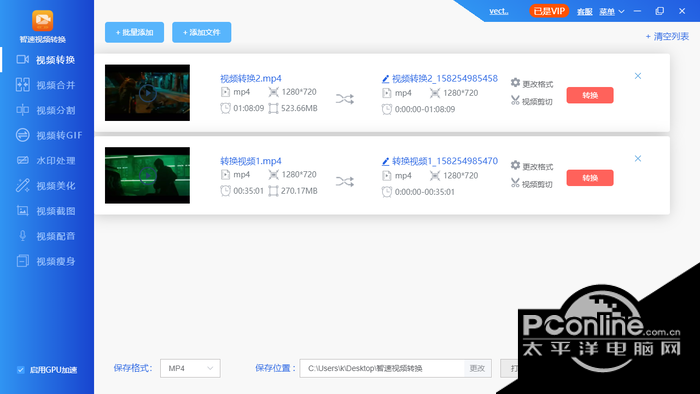Click 270.17MB size icon of 转换视频1

273,191
